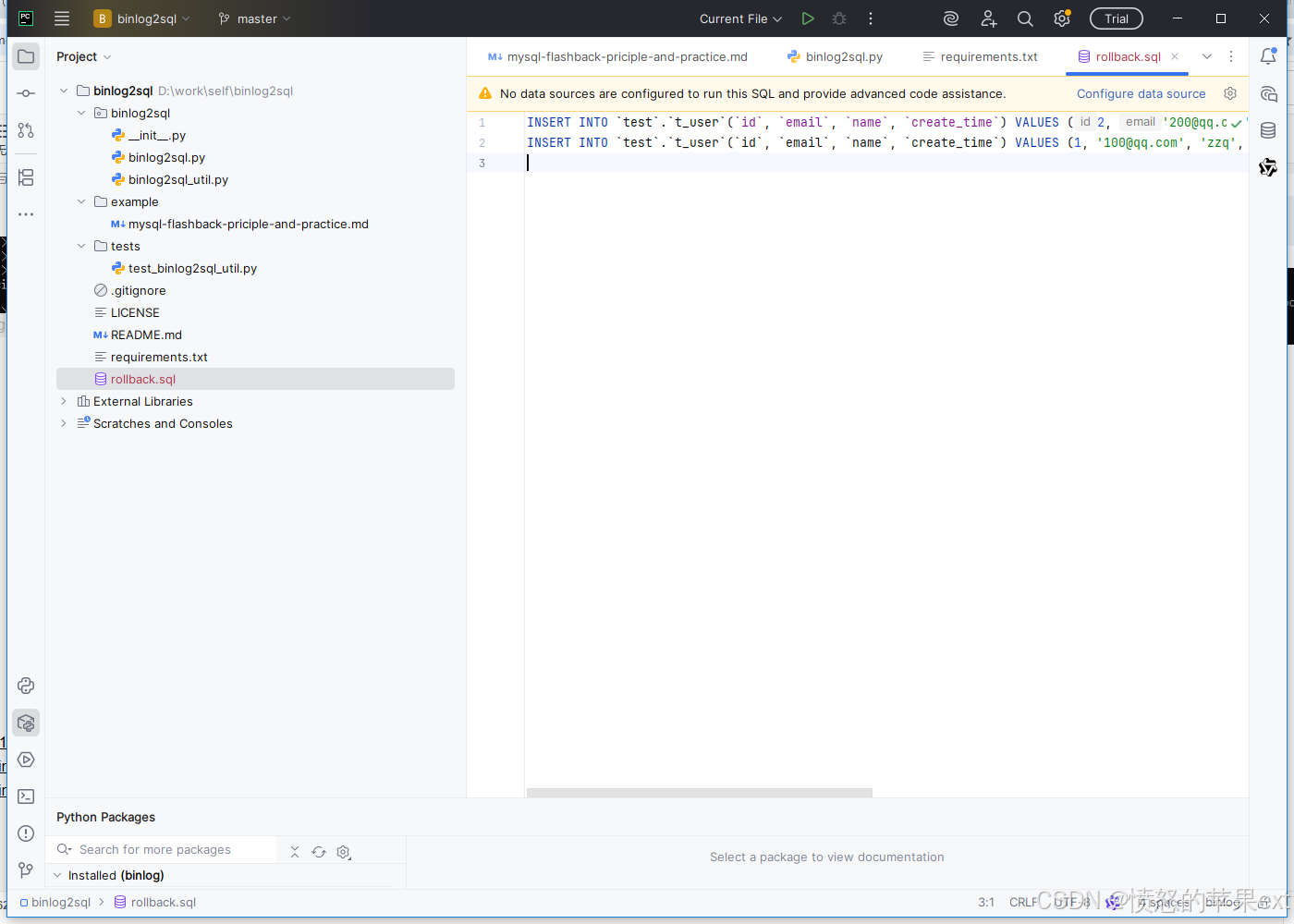Open the Commit tool window
This screenshot has width=1294, height=924.
point(26,93)
